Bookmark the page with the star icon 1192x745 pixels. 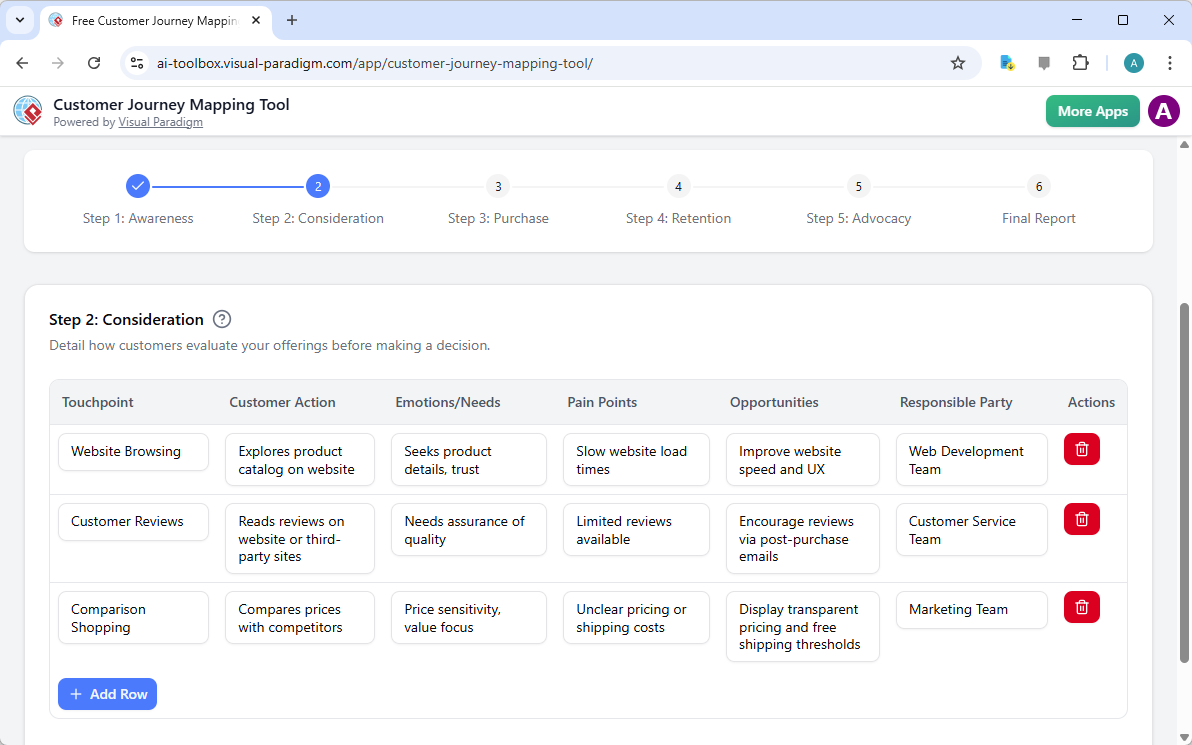tap(958, 62)
